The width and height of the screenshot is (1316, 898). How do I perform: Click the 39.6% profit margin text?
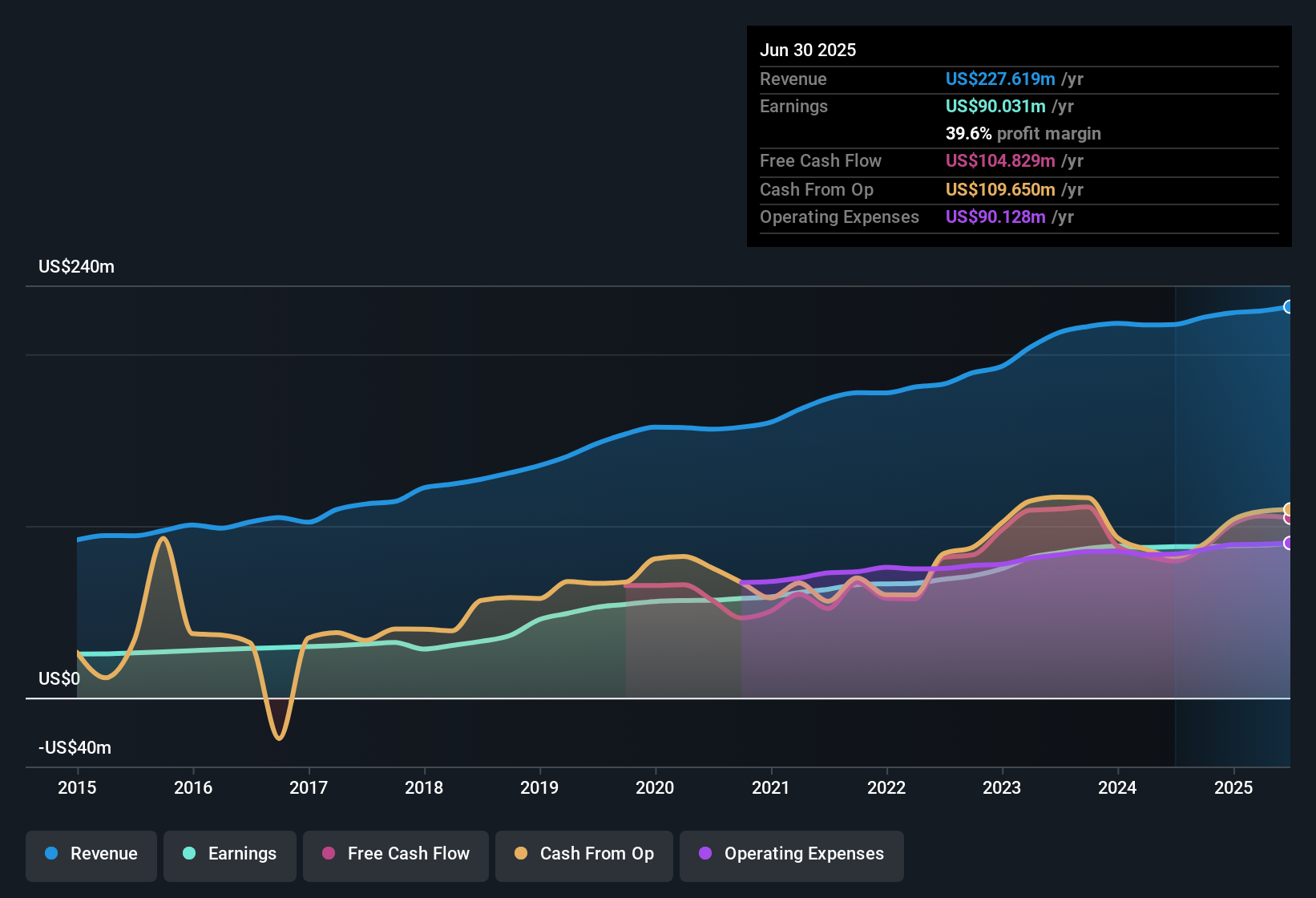point(1023,133)
